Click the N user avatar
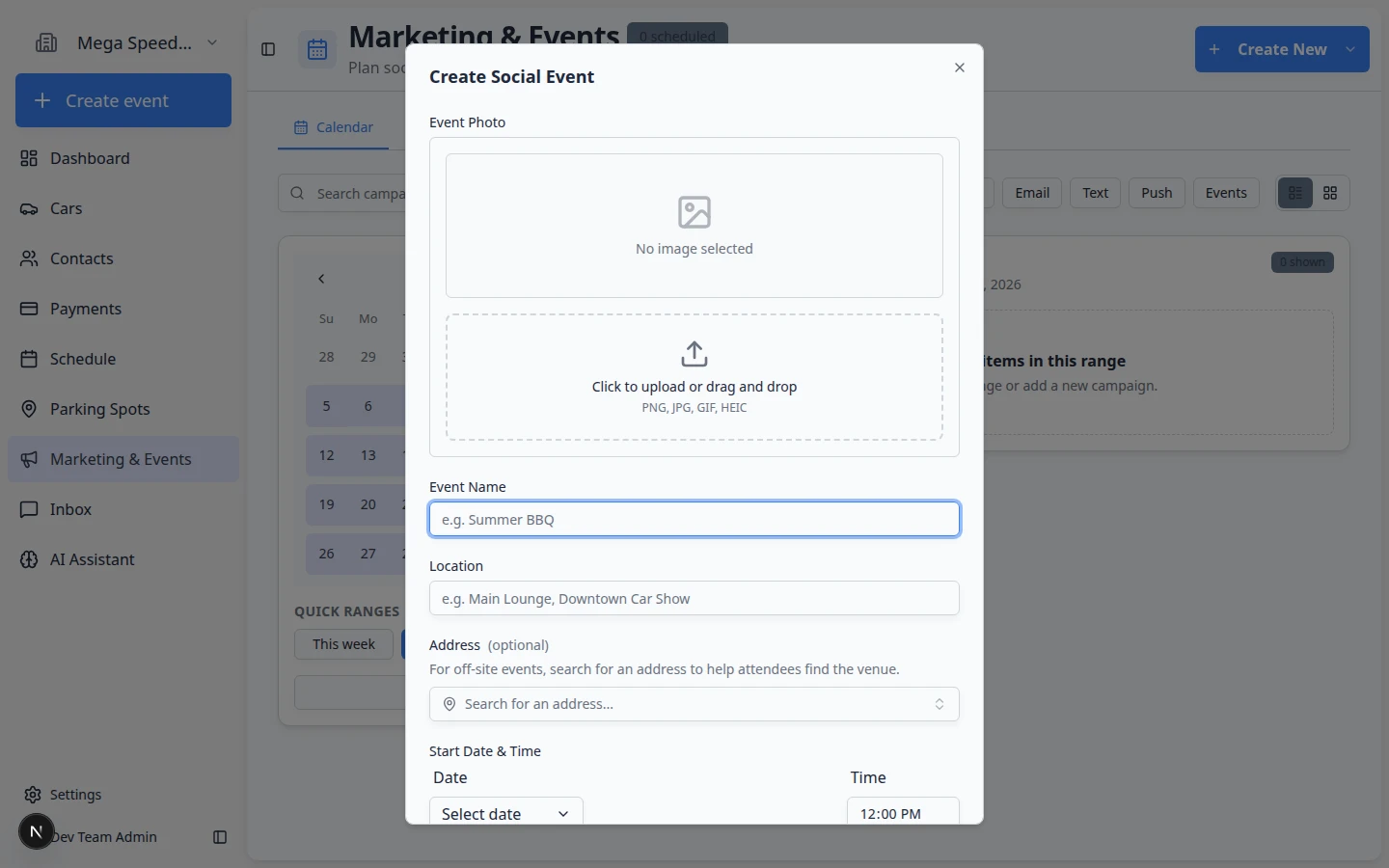The height and width of the screenshot is (868, 1389). tap(37, 831)
